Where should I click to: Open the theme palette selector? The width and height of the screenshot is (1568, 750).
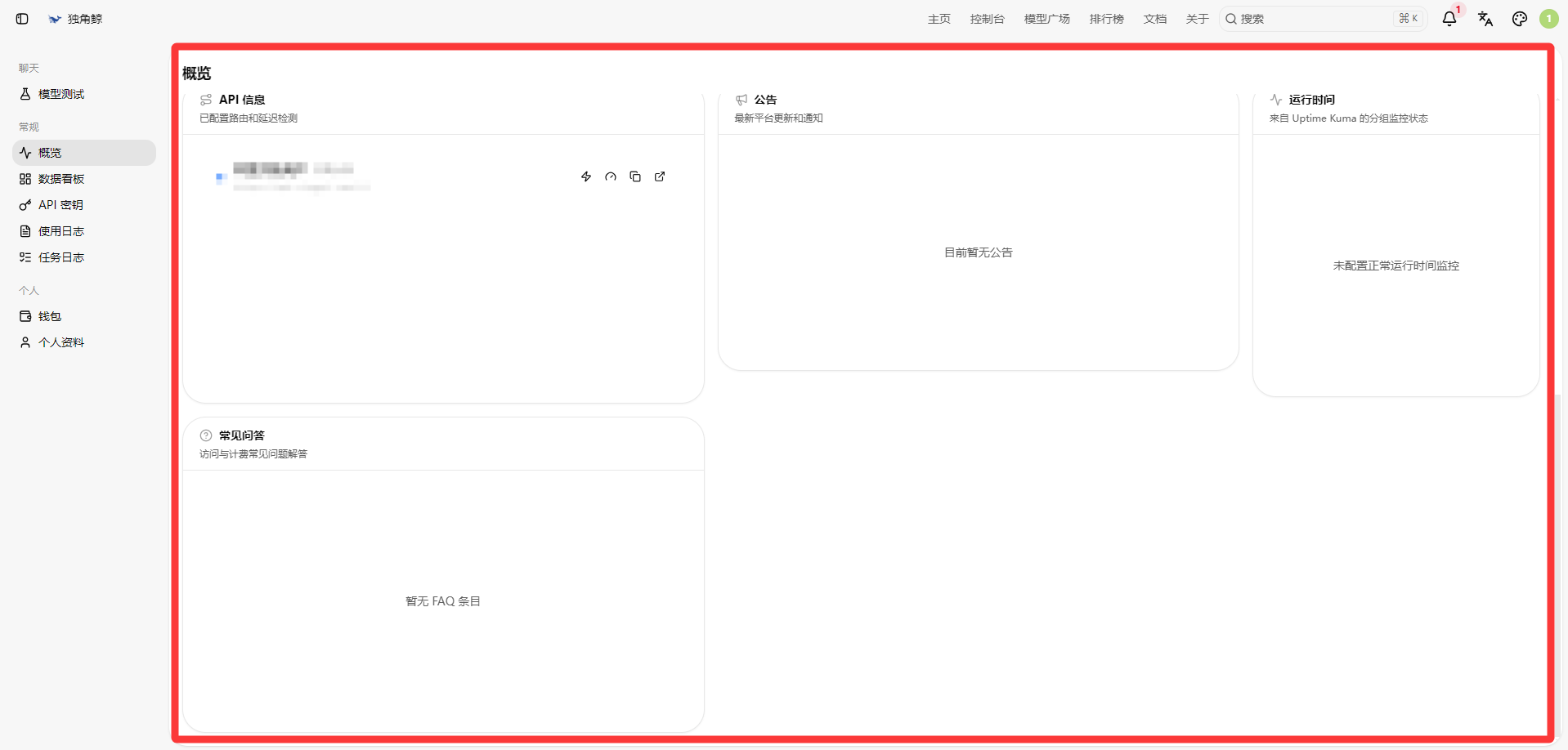click(x=1520, y=19)
